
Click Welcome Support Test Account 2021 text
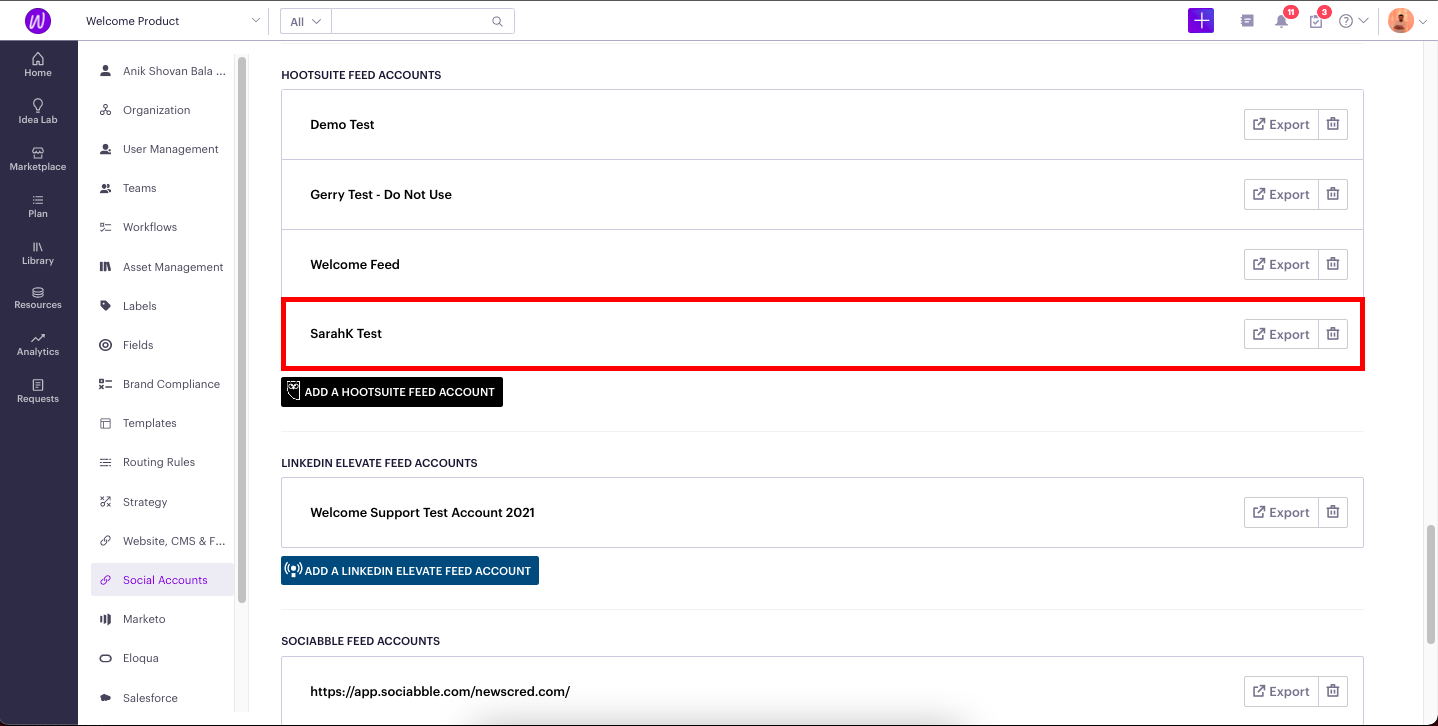[x=422, y=513]
